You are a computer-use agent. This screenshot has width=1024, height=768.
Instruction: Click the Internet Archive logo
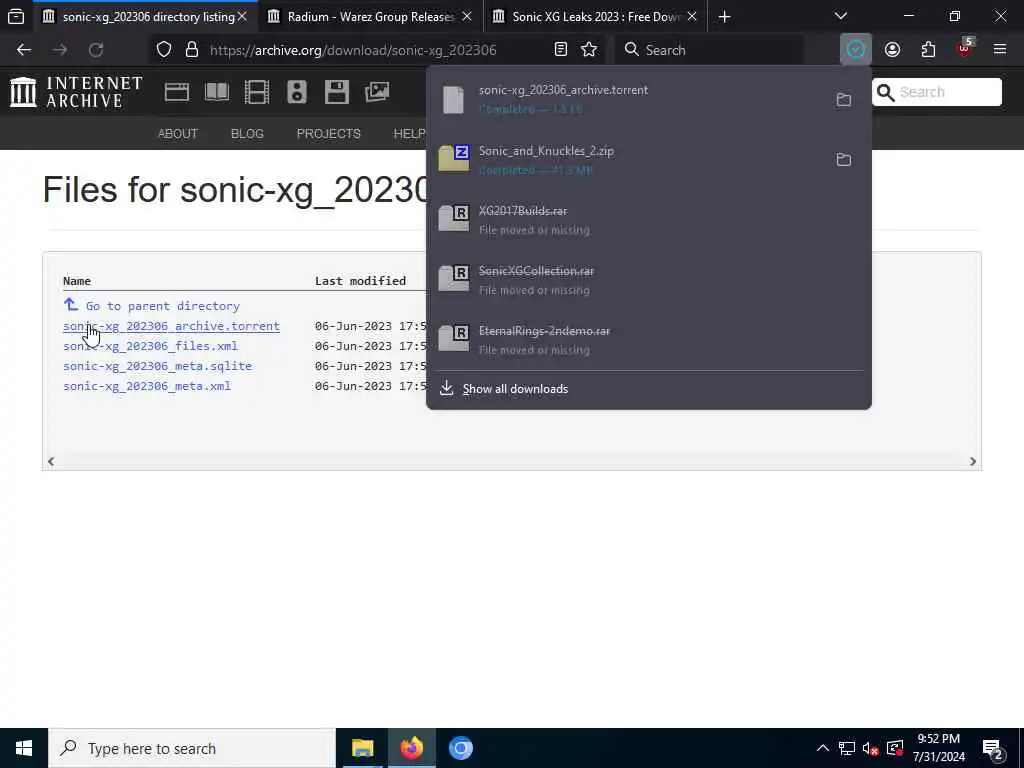[76, 91]
